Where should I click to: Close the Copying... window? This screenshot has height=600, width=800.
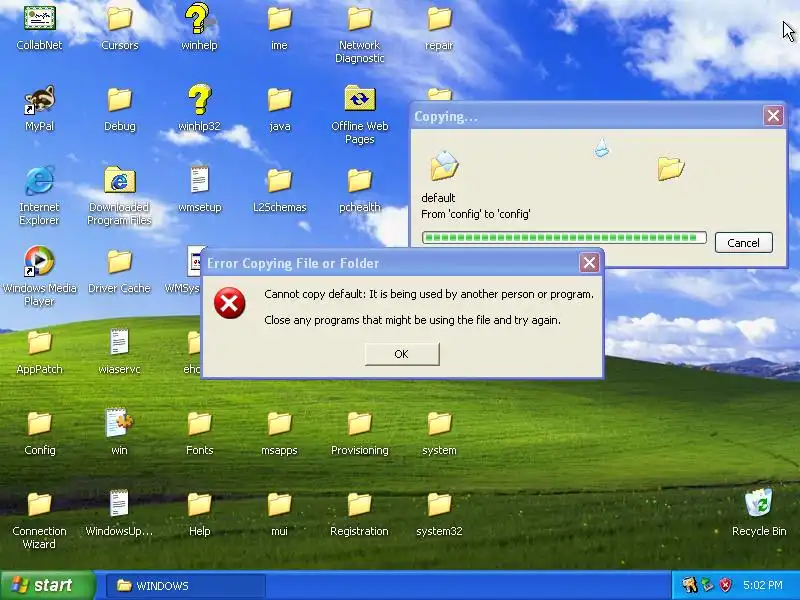pos(773,115)
